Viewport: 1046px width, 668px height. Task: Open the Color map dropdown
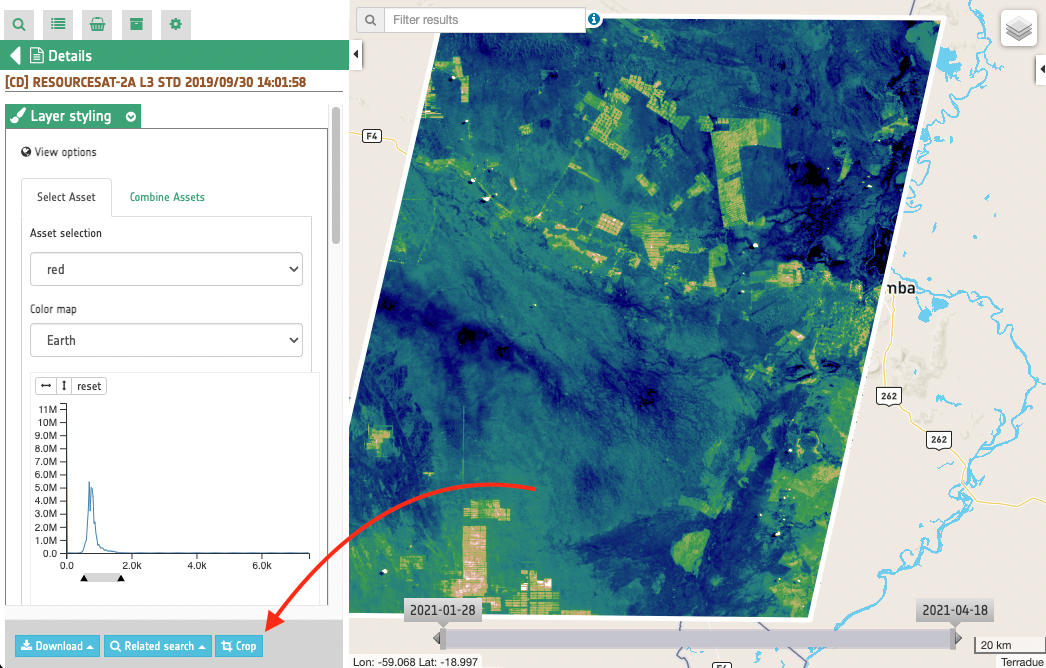tap(166, 340)
